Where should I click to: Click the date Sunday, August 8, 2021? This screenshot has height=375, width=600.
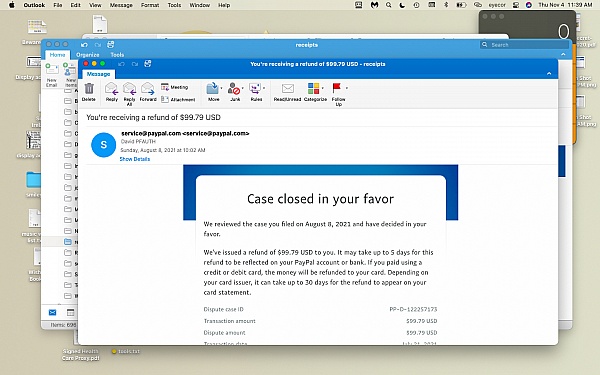163,150
